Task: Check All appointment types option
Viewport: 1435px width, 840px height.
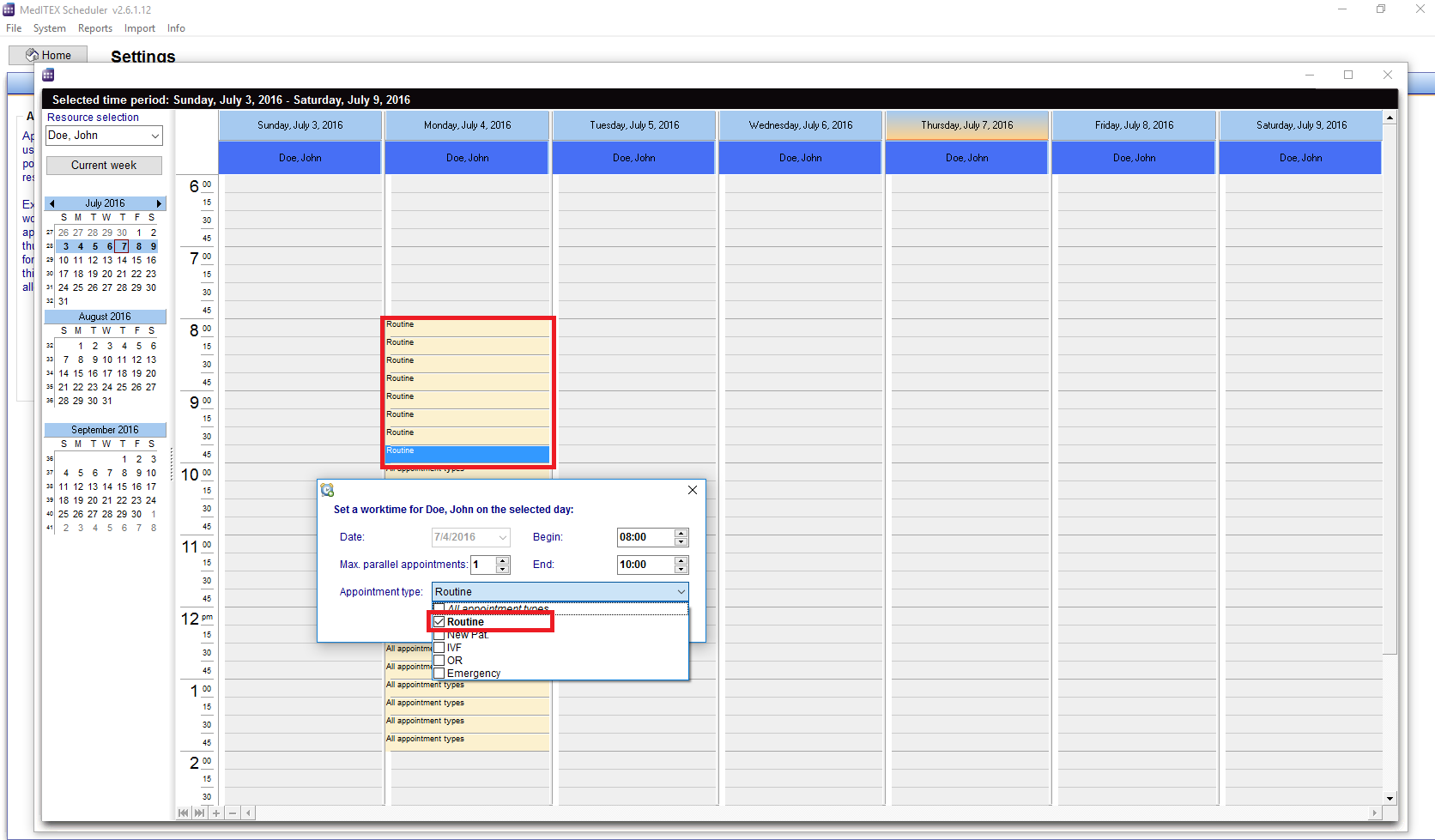Action: [439, 608]
